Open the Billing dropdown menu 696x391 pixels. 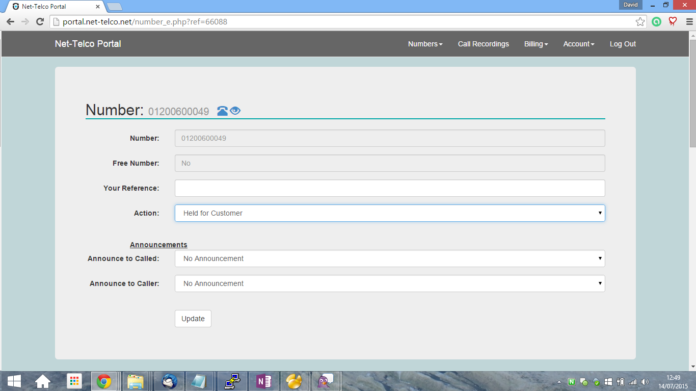coord(536,44)
